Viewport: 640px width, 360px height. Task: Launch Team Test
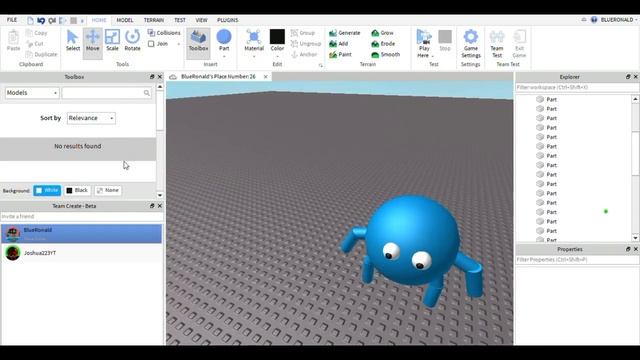(497, 43)
